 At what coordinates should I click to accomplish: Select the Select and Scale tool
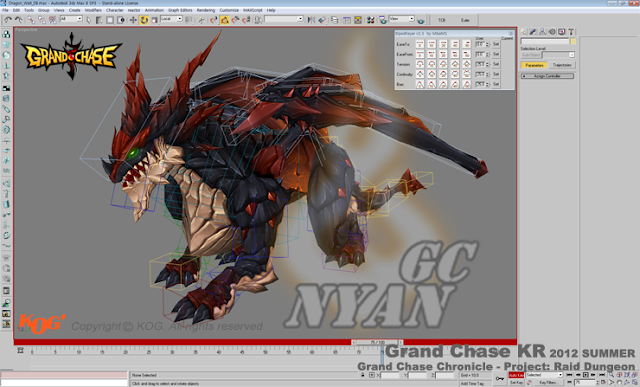coord(155,20)
